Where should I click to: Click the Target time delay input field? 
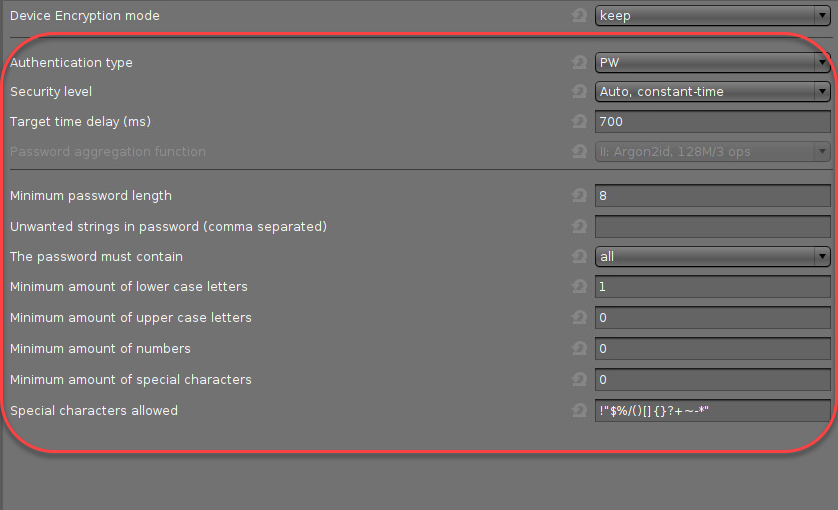[712, 122]
